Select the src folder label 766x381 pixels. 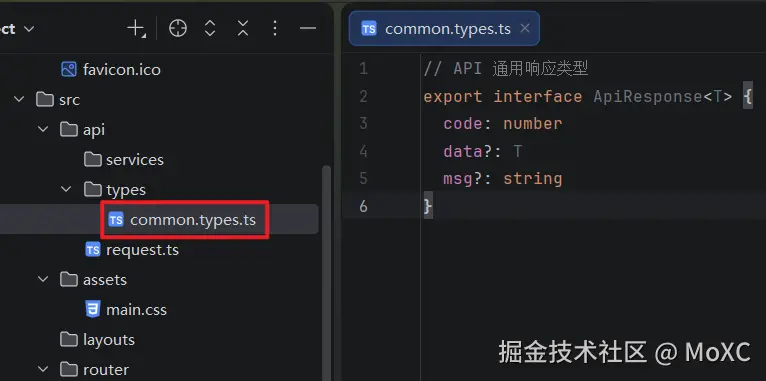point(69,100)
